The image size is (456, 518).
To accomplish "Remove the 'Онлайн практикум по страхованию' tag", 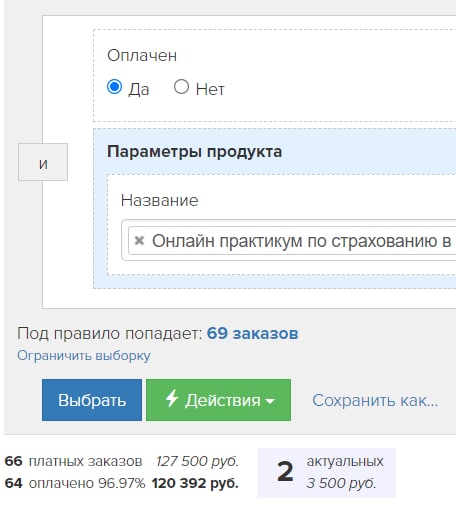I will click(x=139, y=240).
